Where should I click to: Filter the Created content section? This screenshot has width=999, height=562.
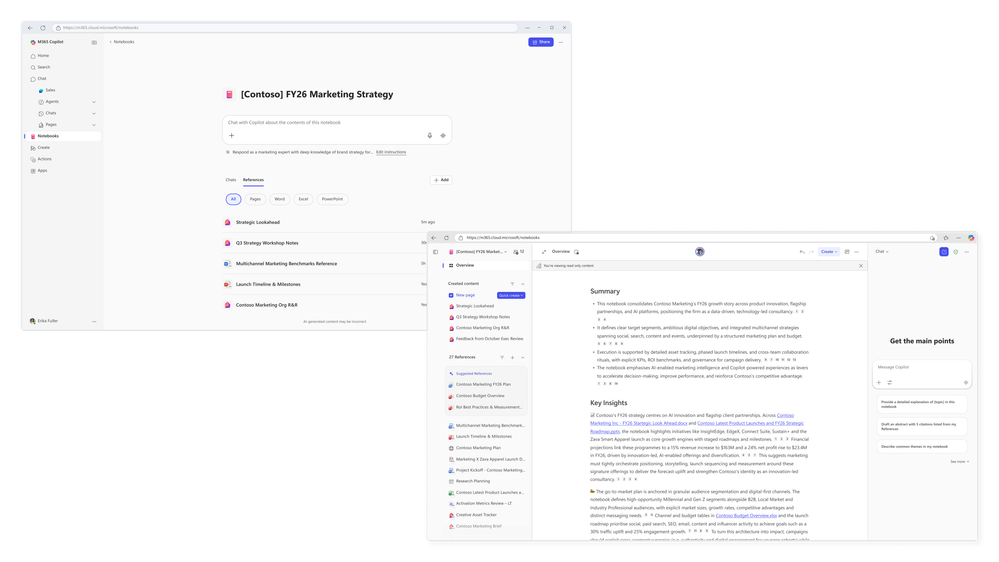tap(512, 284)
